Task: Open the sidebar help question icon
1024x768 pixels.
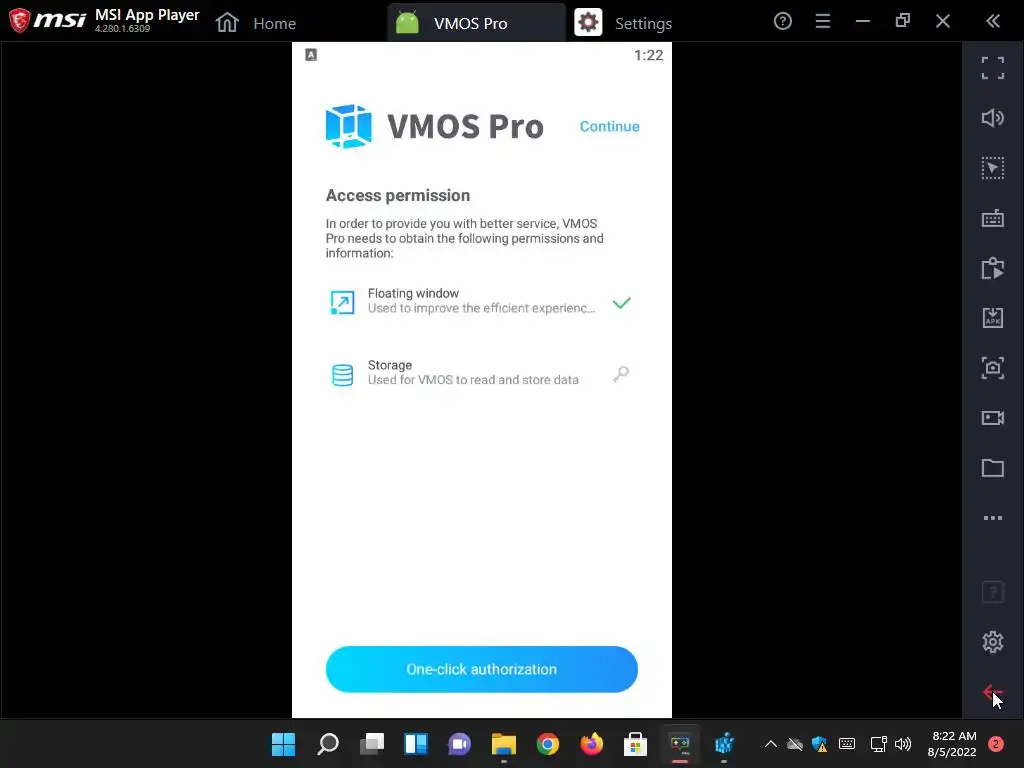Action: coord(993,592)
